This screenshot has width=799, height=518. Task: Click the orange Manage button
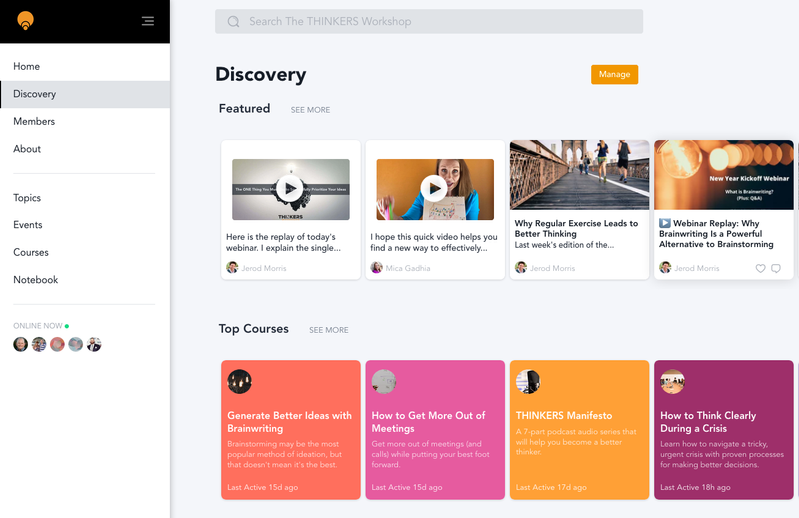[x=615, y=74]
